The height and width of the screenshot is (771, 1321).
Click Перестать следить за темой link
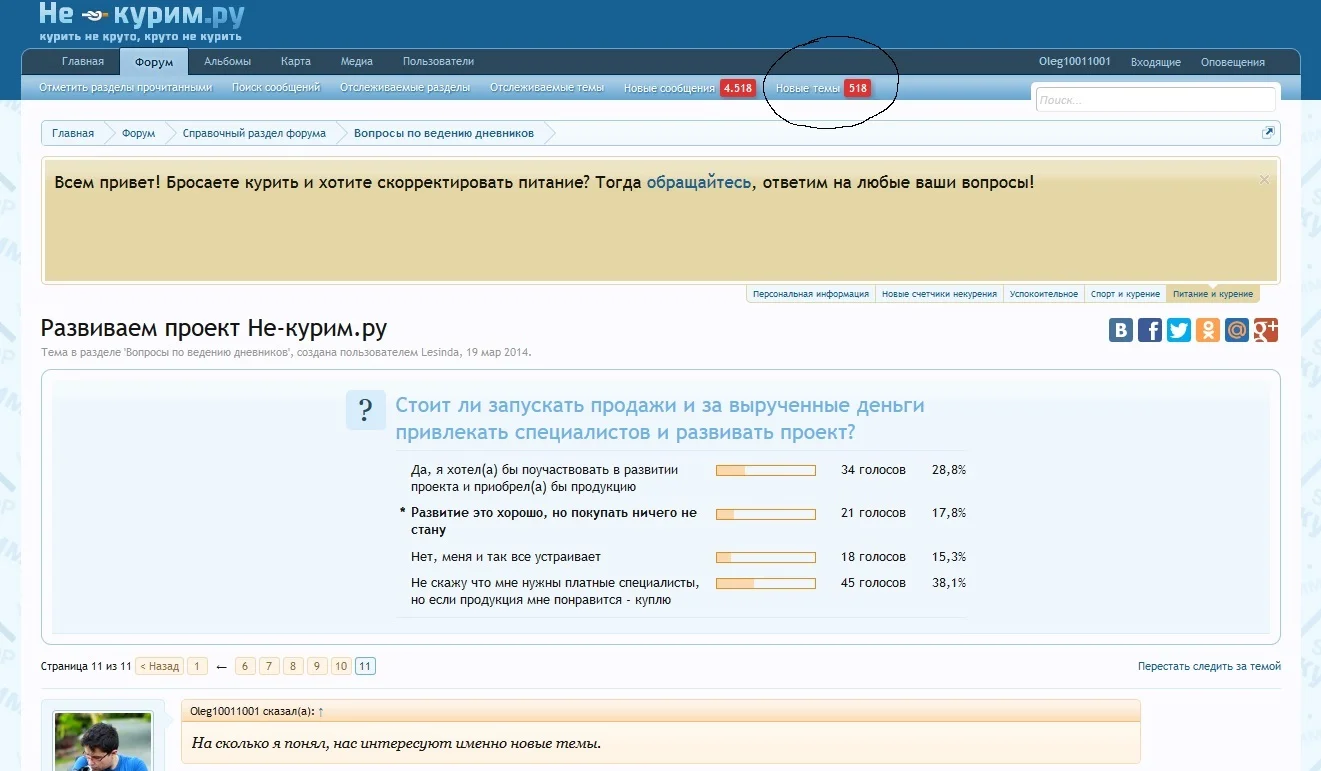point(1208,666)
